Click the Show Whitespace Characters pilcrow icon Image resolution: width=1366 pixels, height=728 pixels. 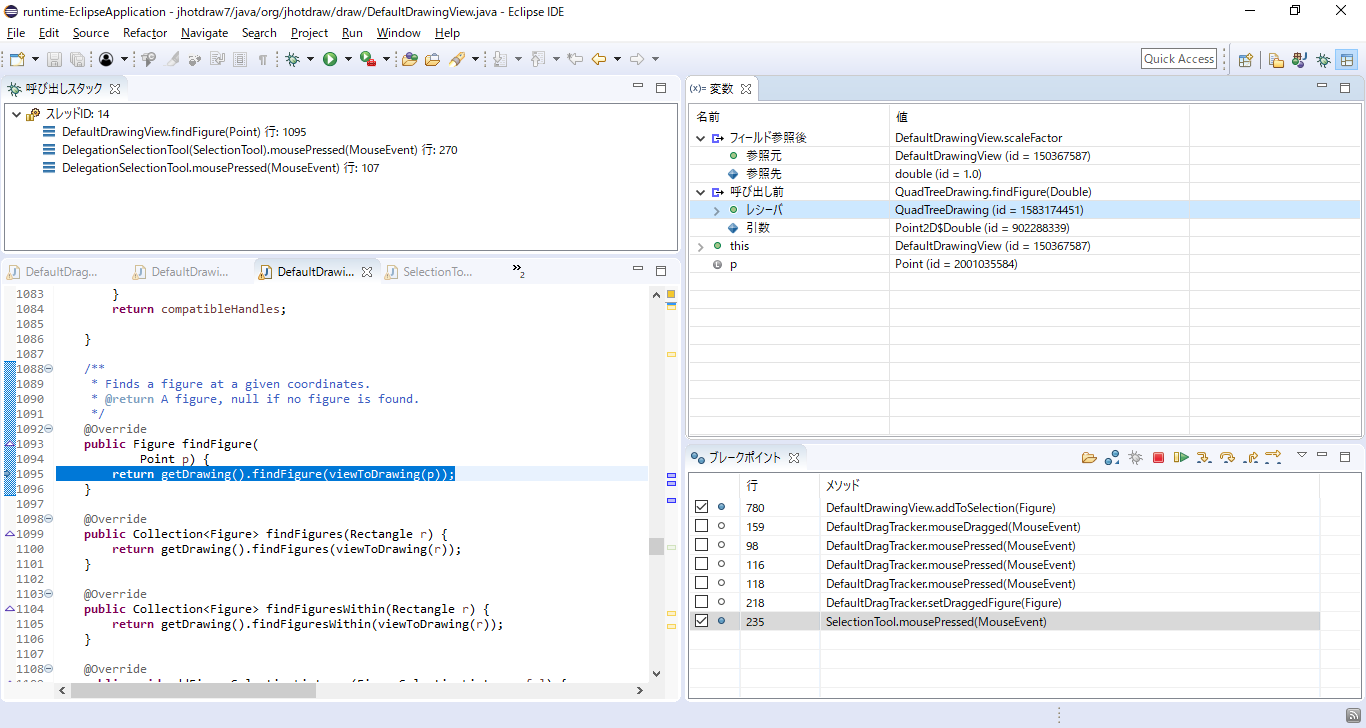pos(262,59)
